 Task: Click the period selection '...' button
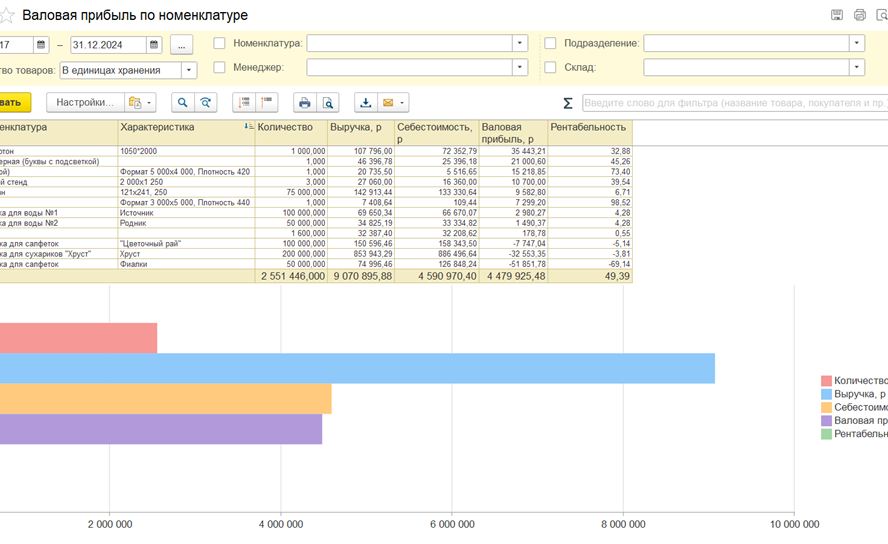pos(181,45)
